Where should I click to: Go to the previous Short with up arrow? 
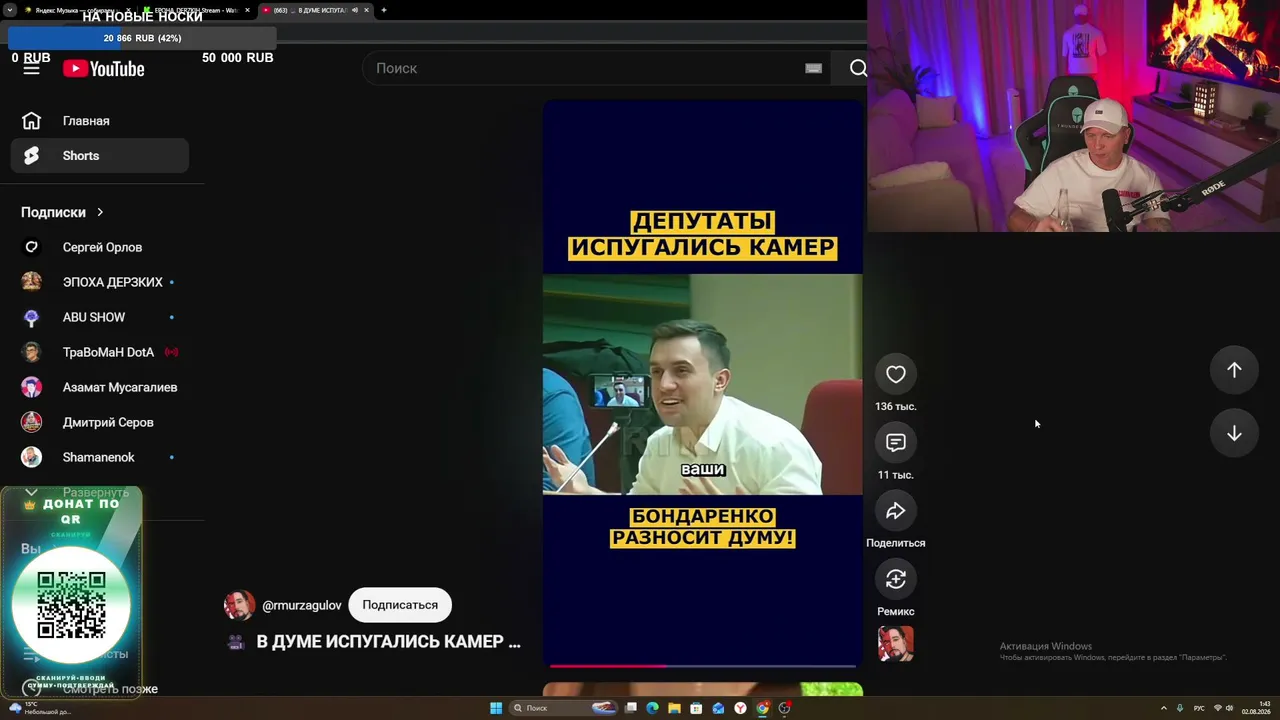[x=1234, y=370]
